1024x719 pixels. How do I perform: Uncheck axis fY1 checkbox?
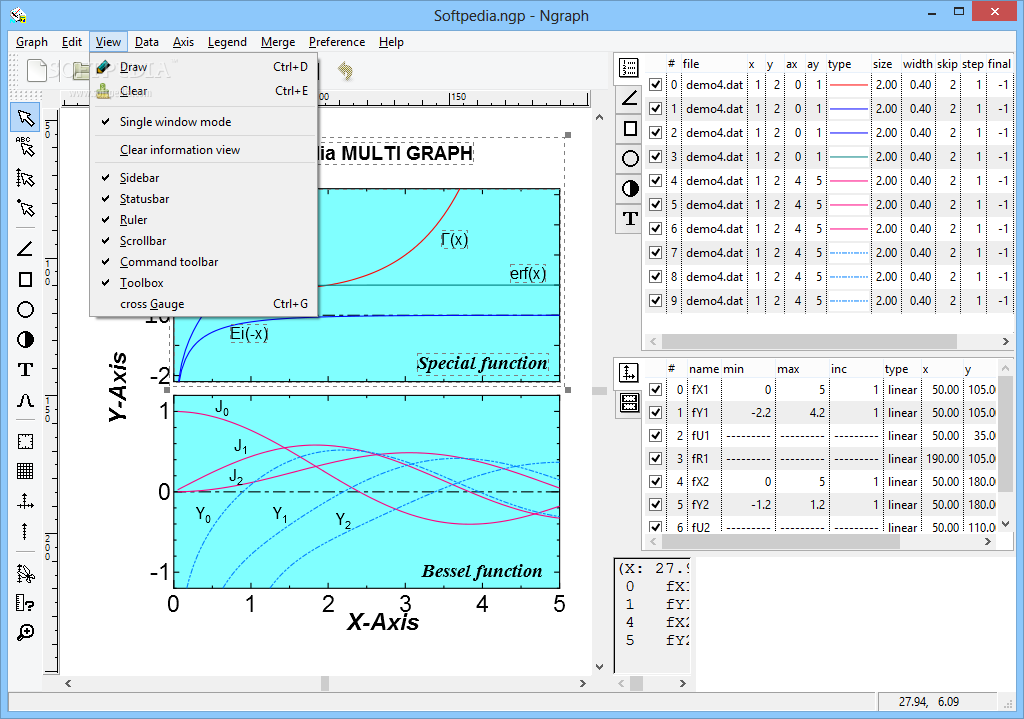pyautogui.click(x=656, y=413)
